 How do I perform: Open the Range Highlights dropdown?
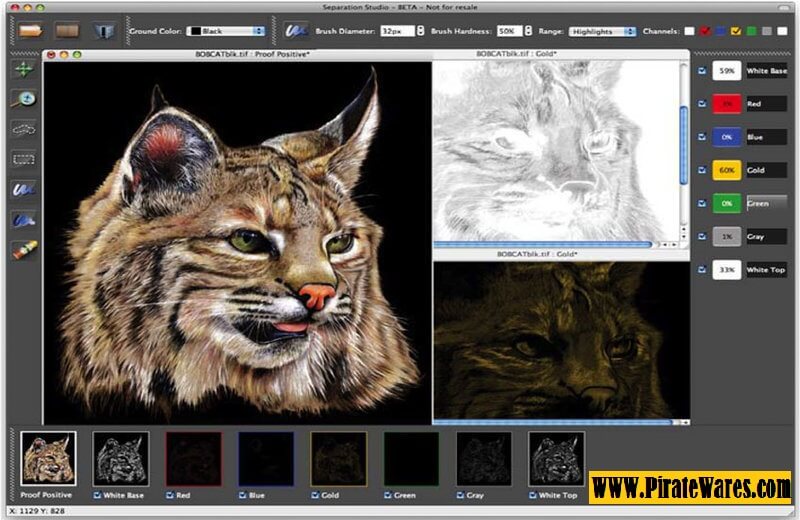click(602, 32)
